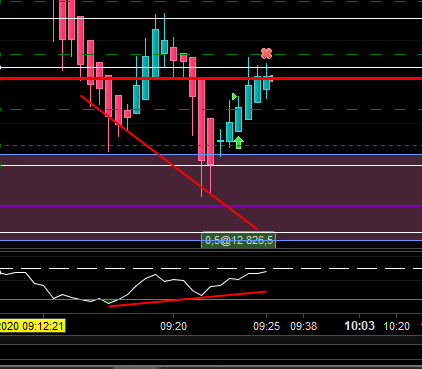
Task: Select the green horizontal oscillator level line
Action: point(211,300)
